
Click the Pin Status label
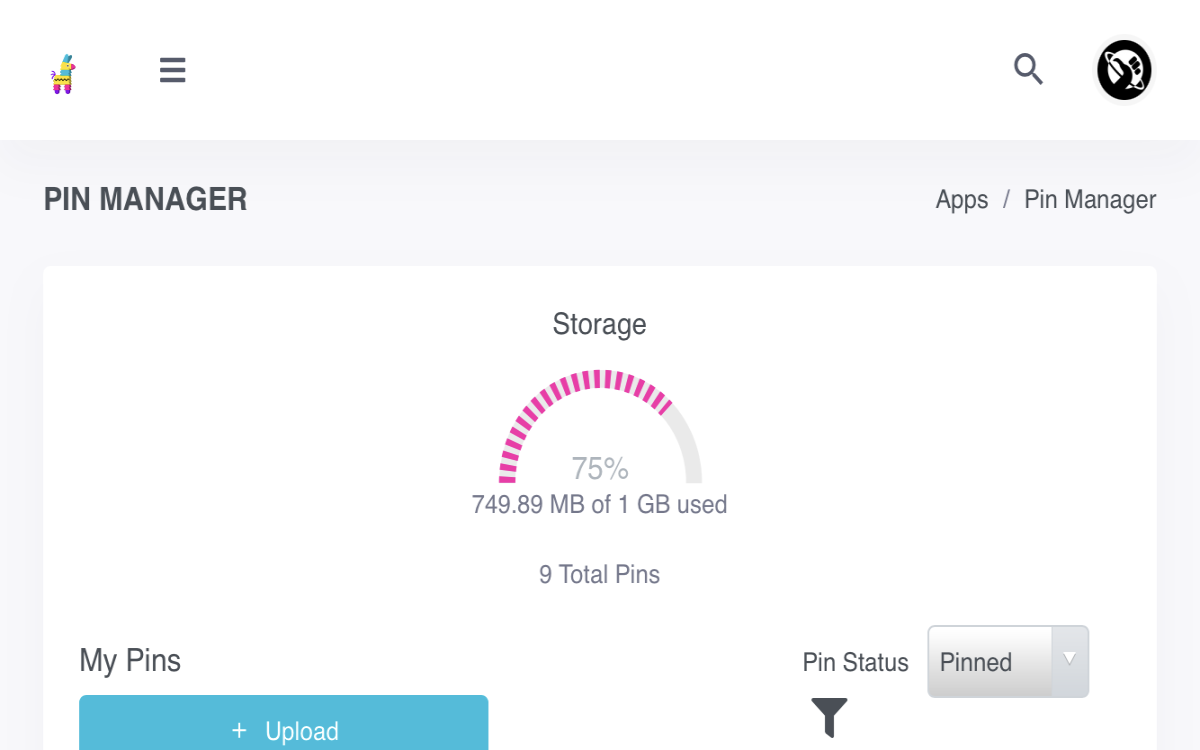coord(855,662)
